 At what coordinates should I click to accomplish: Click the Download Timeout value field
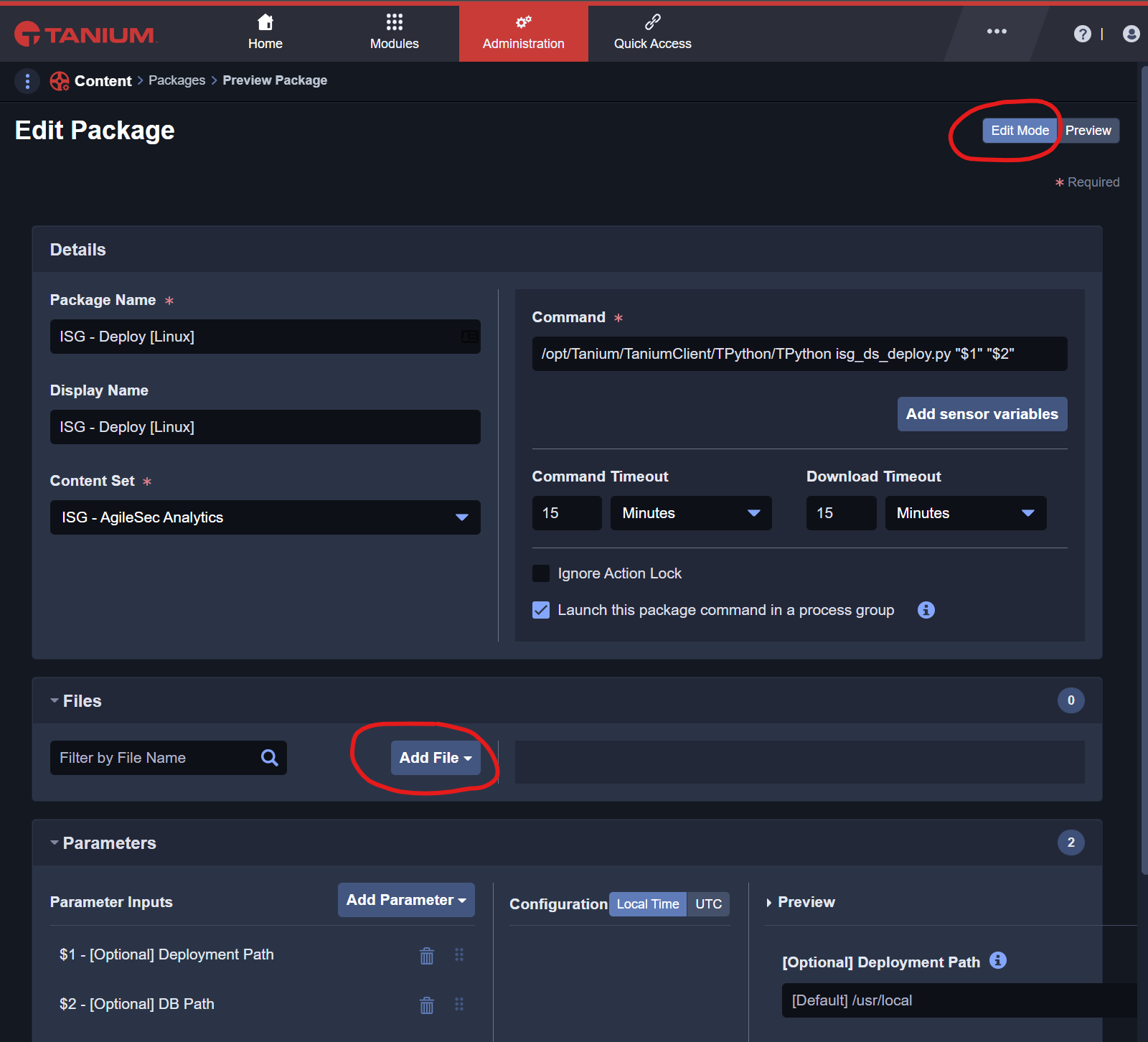tap(842, 513)
